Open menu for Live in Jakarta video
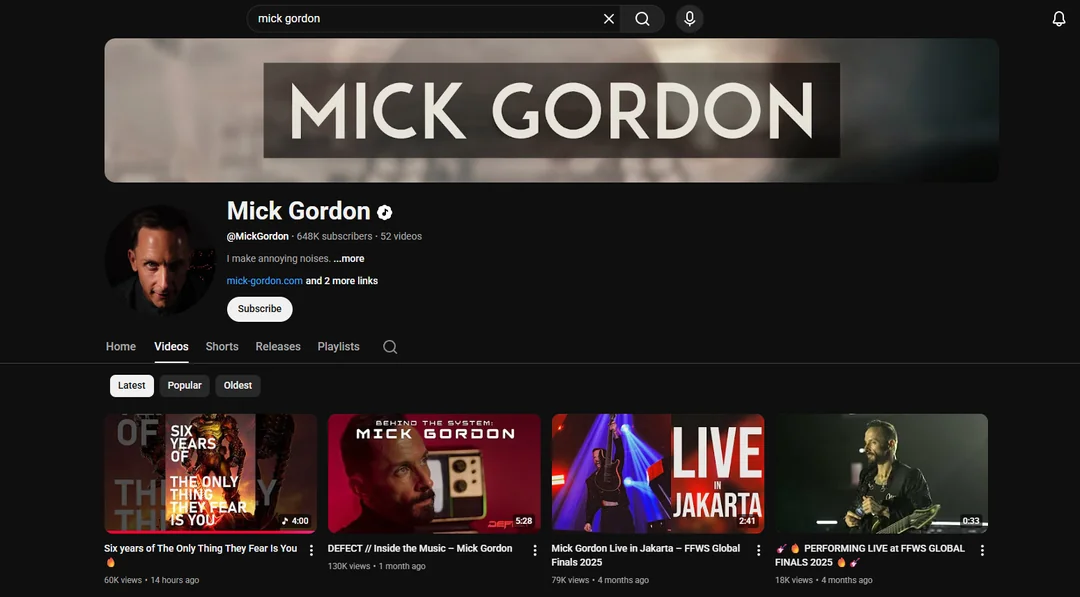Viewport: 1080px width, 597px height. click(758, 550)
